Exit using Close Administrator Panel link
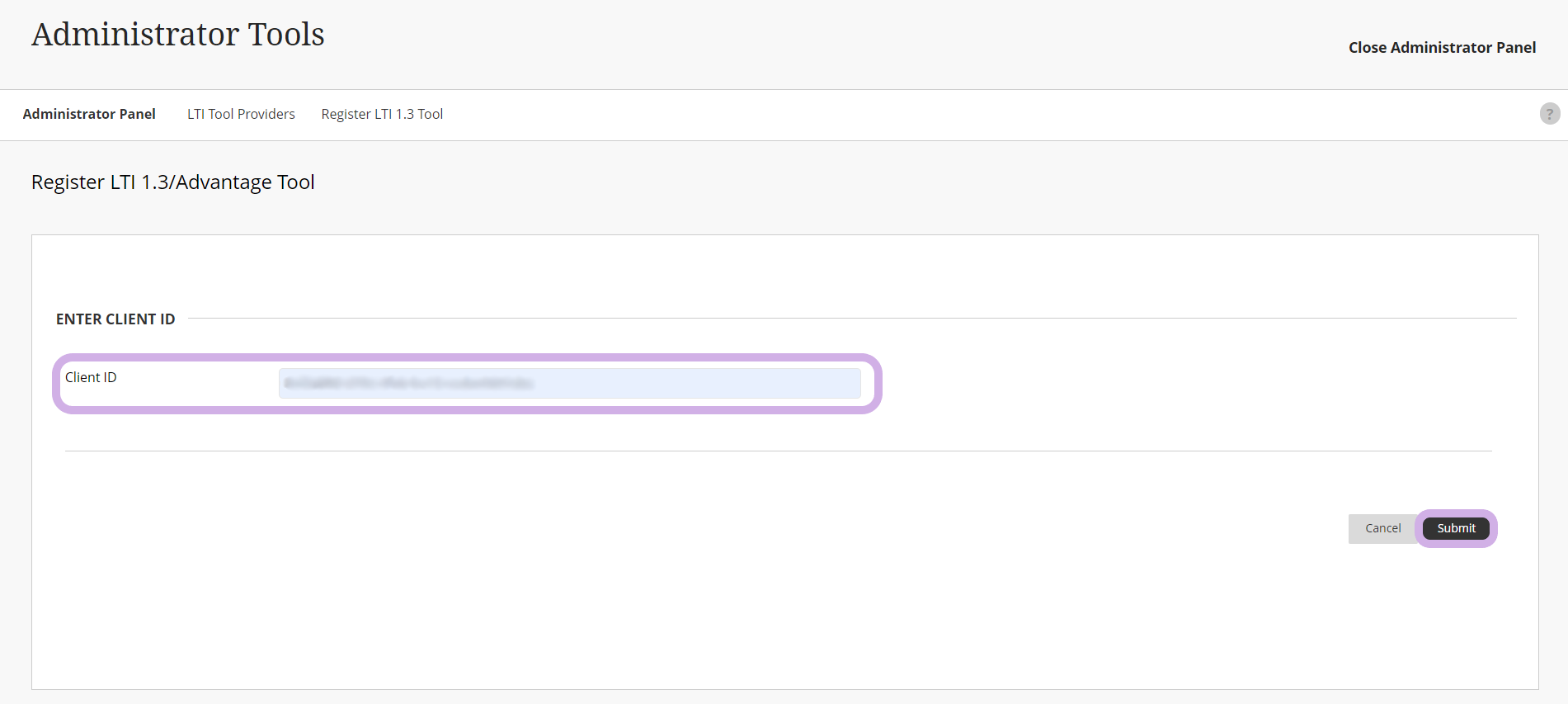This screenshot has width=1568, height=704. coord(1441,48)
